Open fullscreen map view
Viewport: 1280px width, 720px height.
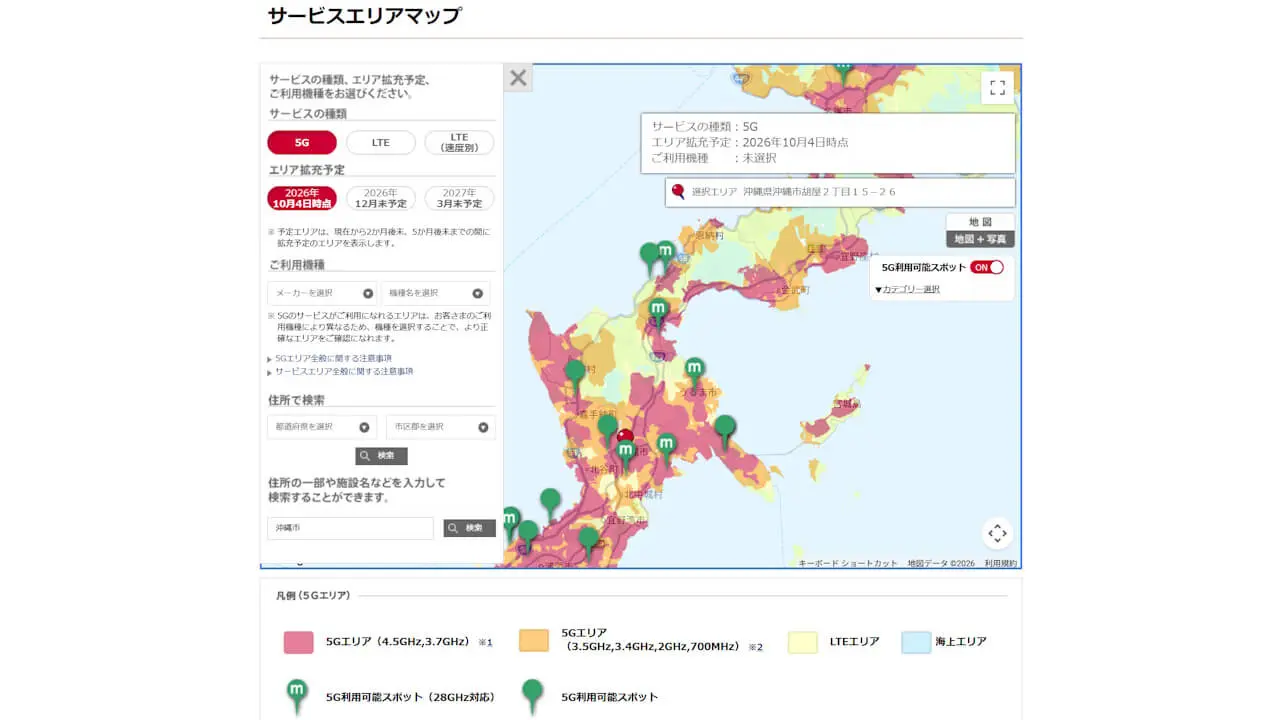pos(997,88)
